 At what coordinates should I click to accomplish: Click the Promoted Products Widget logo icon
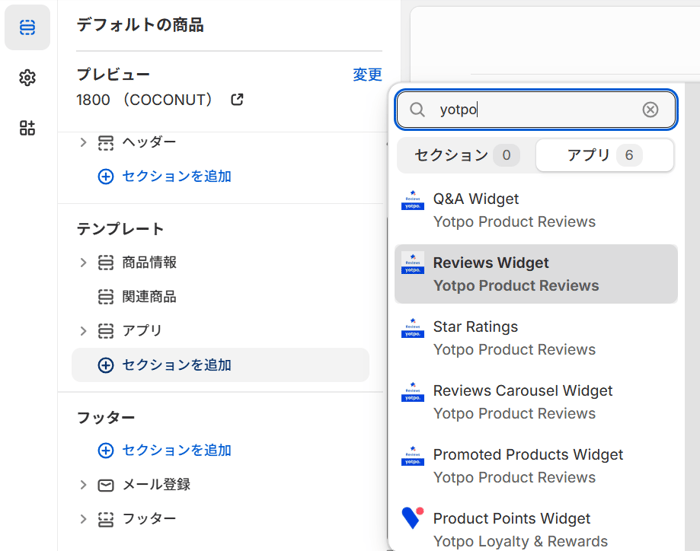click(x=412, y=455)
